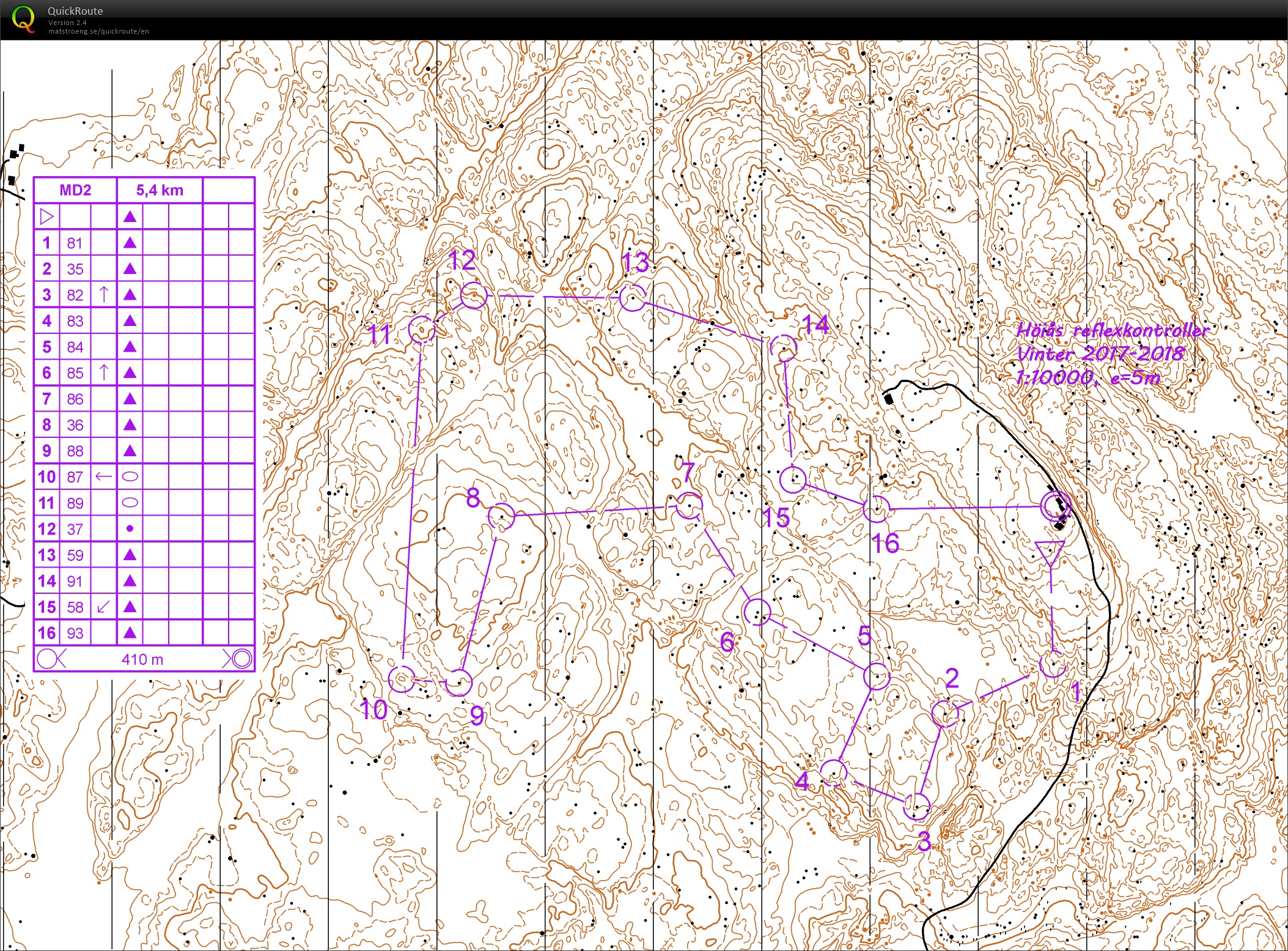Click the 'Version 2.4' label
Screen dimensions: 1288x951
click(67, 23)
